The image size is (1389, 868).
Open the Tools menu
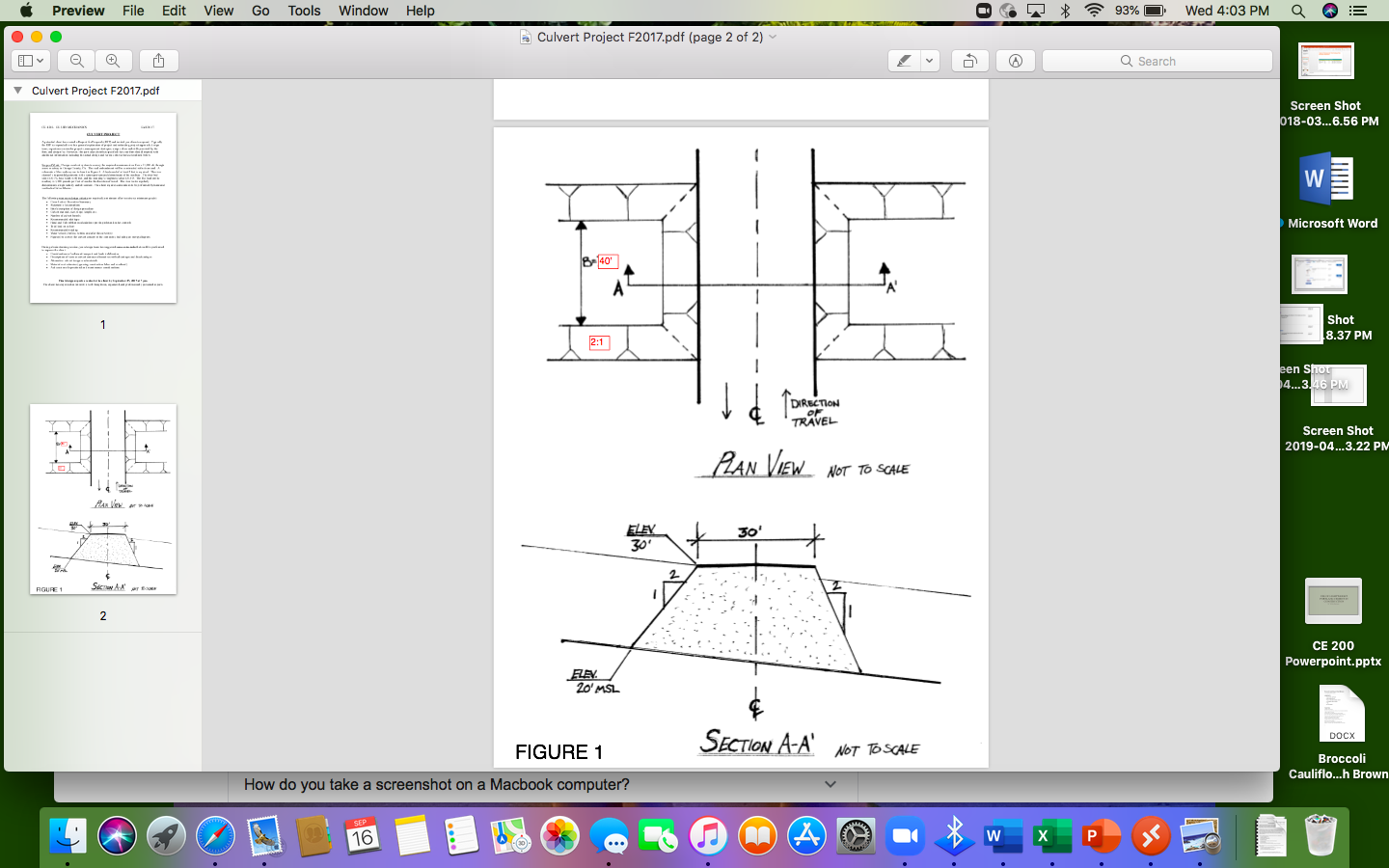pyautogui.click(x=304, y=11)
